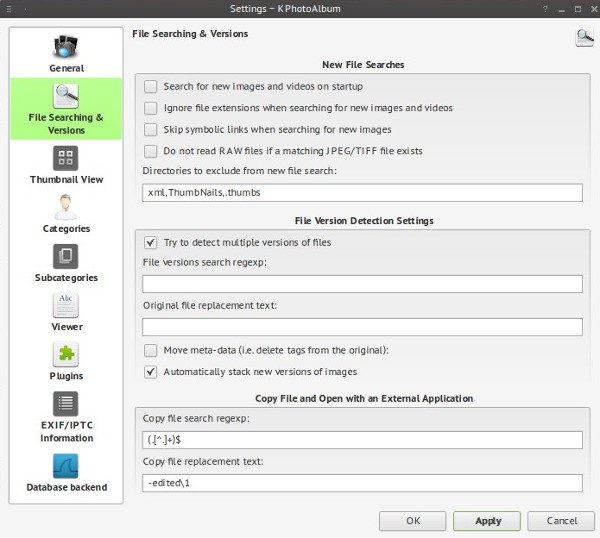Screen dimensions: 600x538
Task: Uncheck try to detect multiple versions
Action: (150, 243)
